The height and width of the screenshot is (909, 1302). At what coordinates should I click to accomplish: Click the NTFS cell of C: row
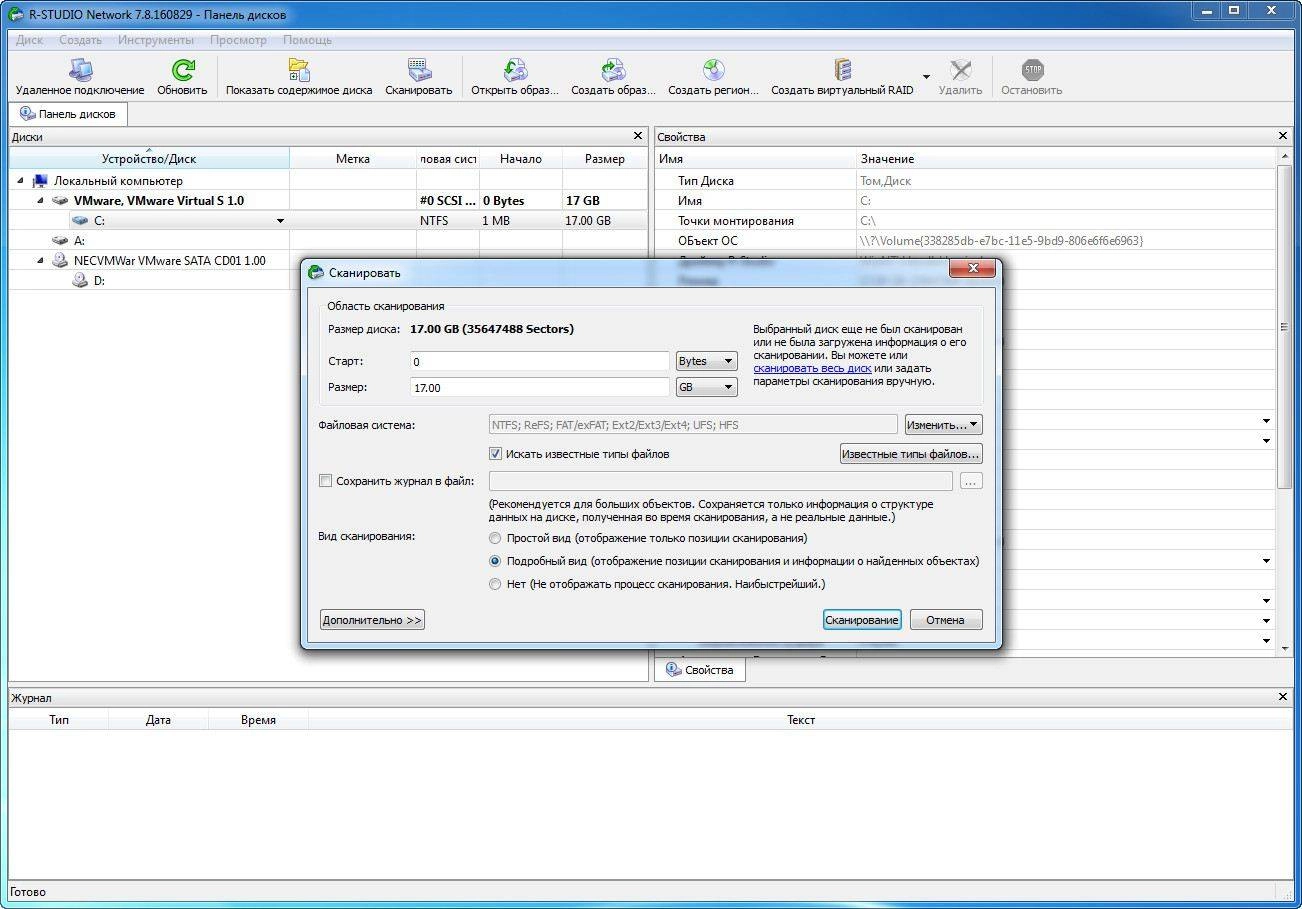(x=447, y=221)
